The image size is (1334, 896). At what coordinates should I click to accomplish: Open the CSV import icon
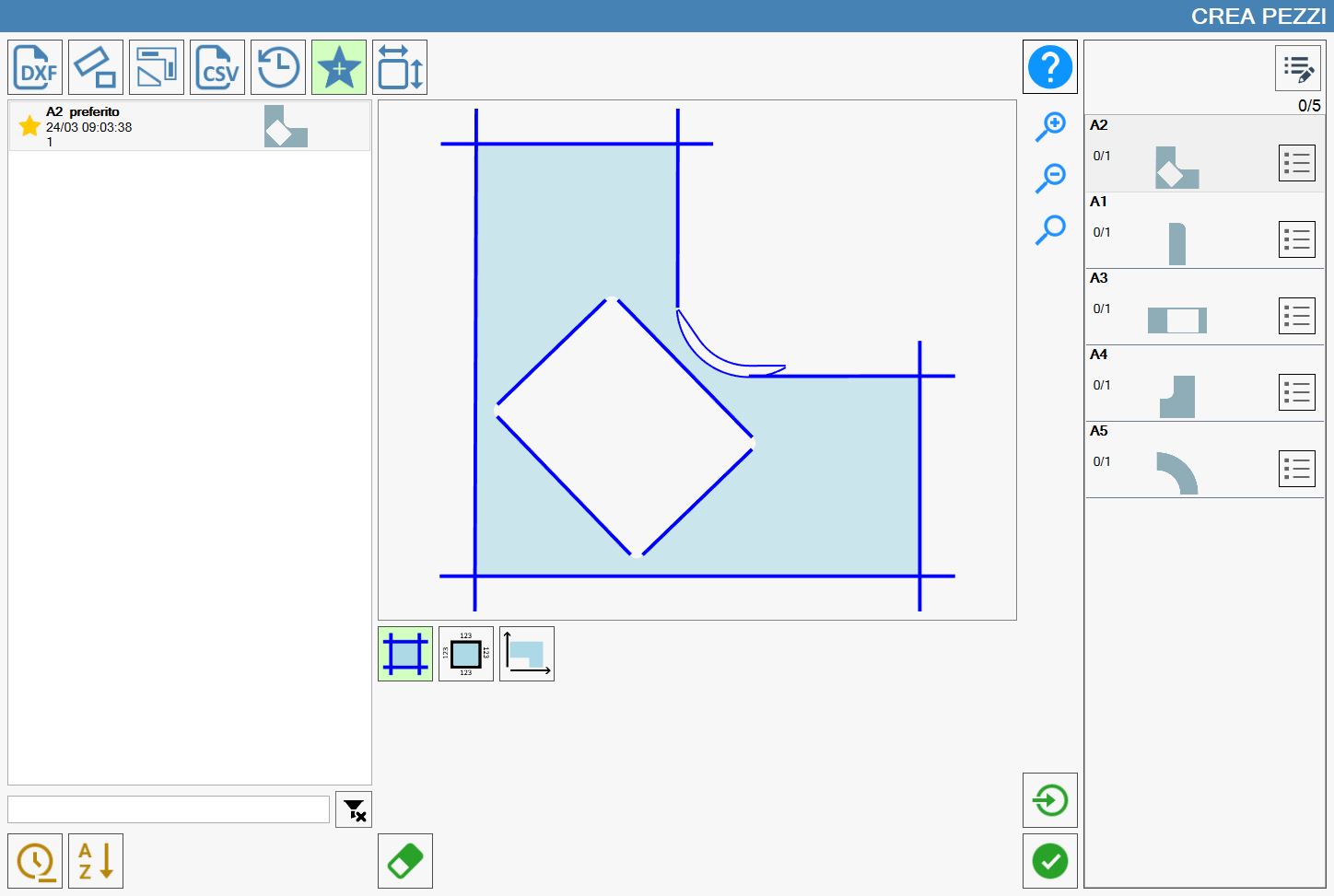(217, 67)
